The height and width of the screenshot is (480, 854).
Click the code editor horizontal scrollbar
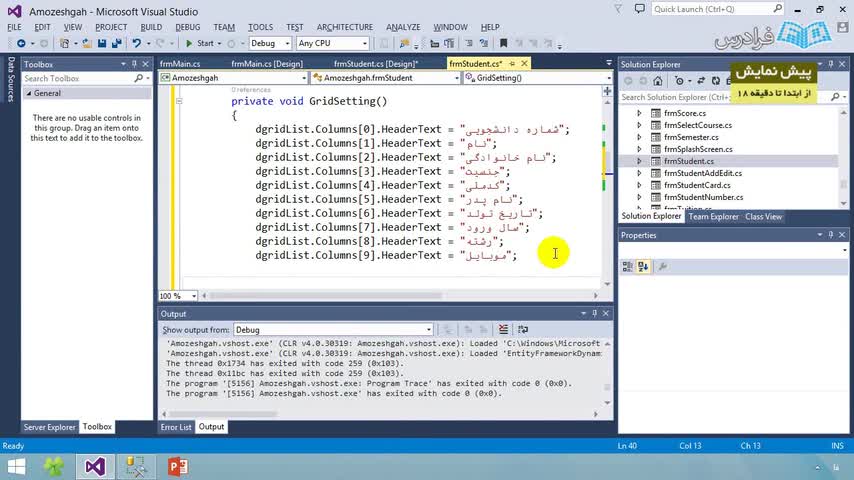(x=327, y=296)
